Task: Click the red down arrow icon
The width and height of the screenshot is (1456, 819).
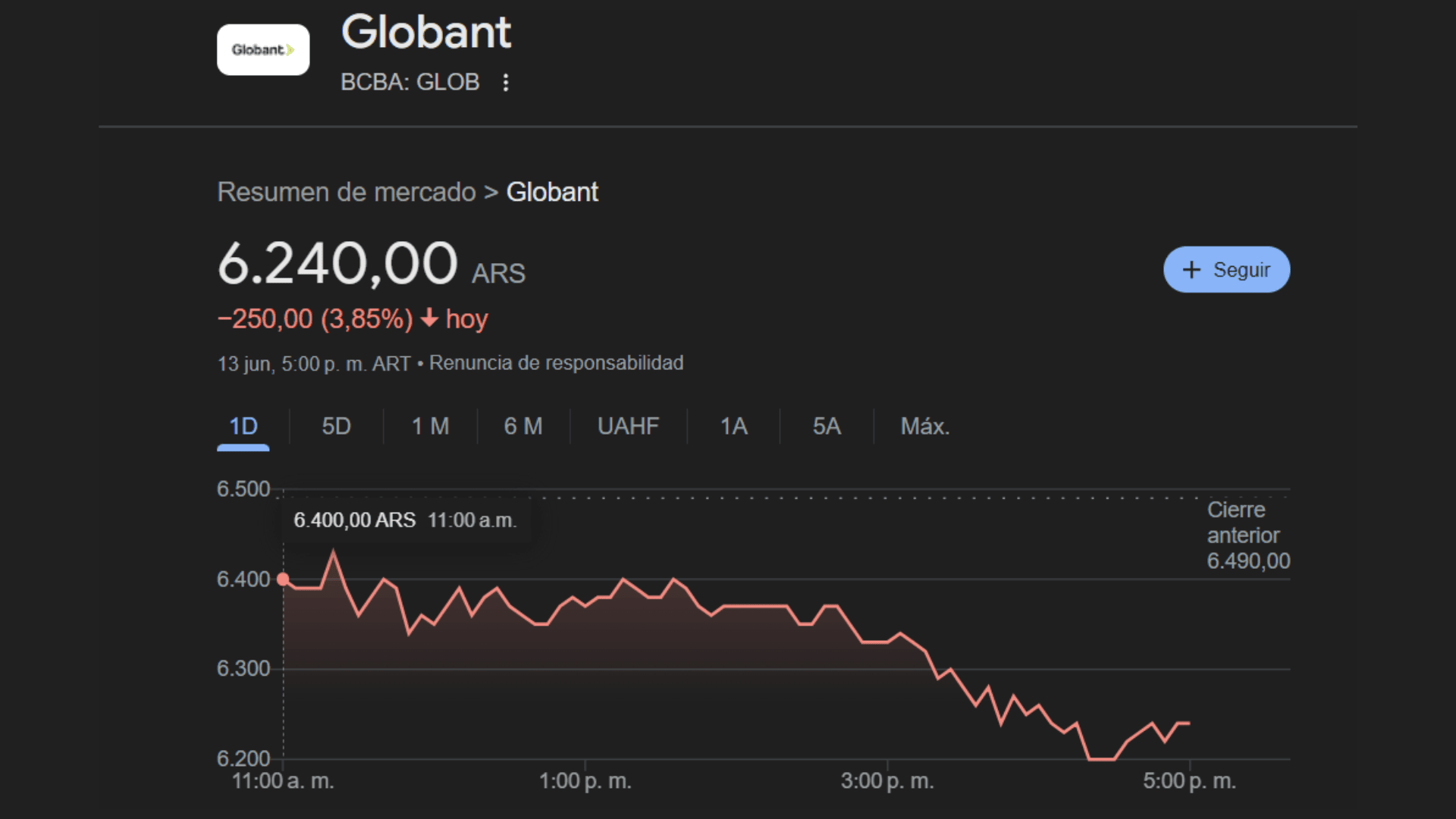Action: click(429, 318)
